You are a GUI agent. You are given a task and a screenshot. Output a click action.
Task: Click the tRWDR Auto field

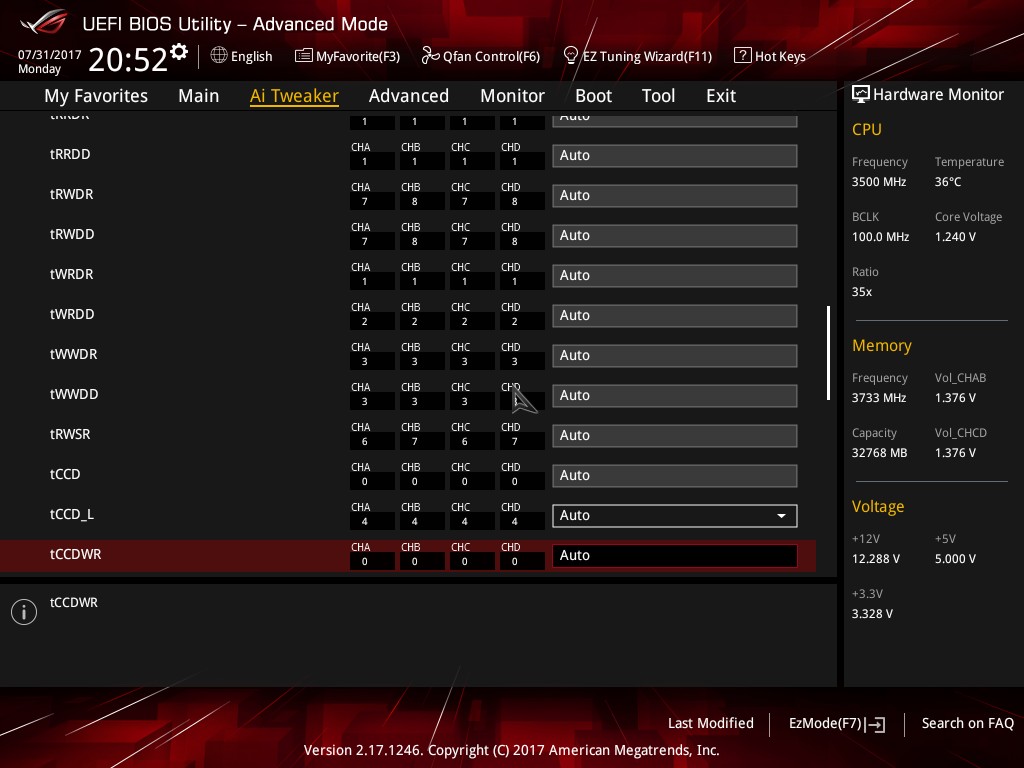pos(675,195)
